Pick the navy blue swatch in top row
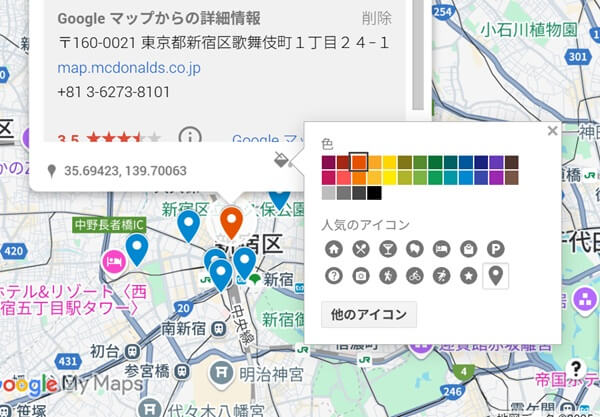Image resolution: width=600 pixels, height=417 pixels. (481, 162)
